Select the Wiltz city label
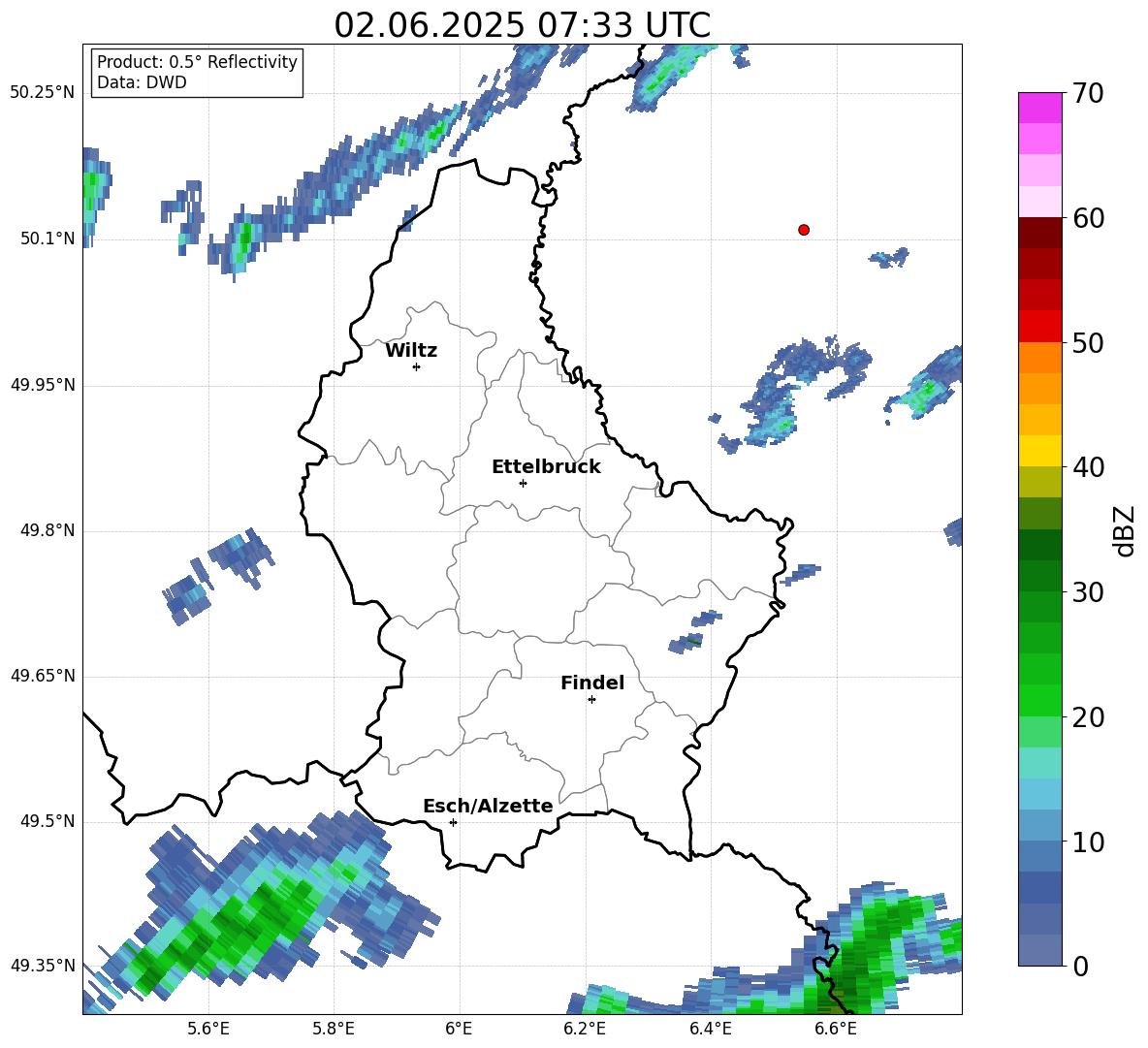Image resolution: width=1148 pixels, height=1048 pixels. click(411, 351)
